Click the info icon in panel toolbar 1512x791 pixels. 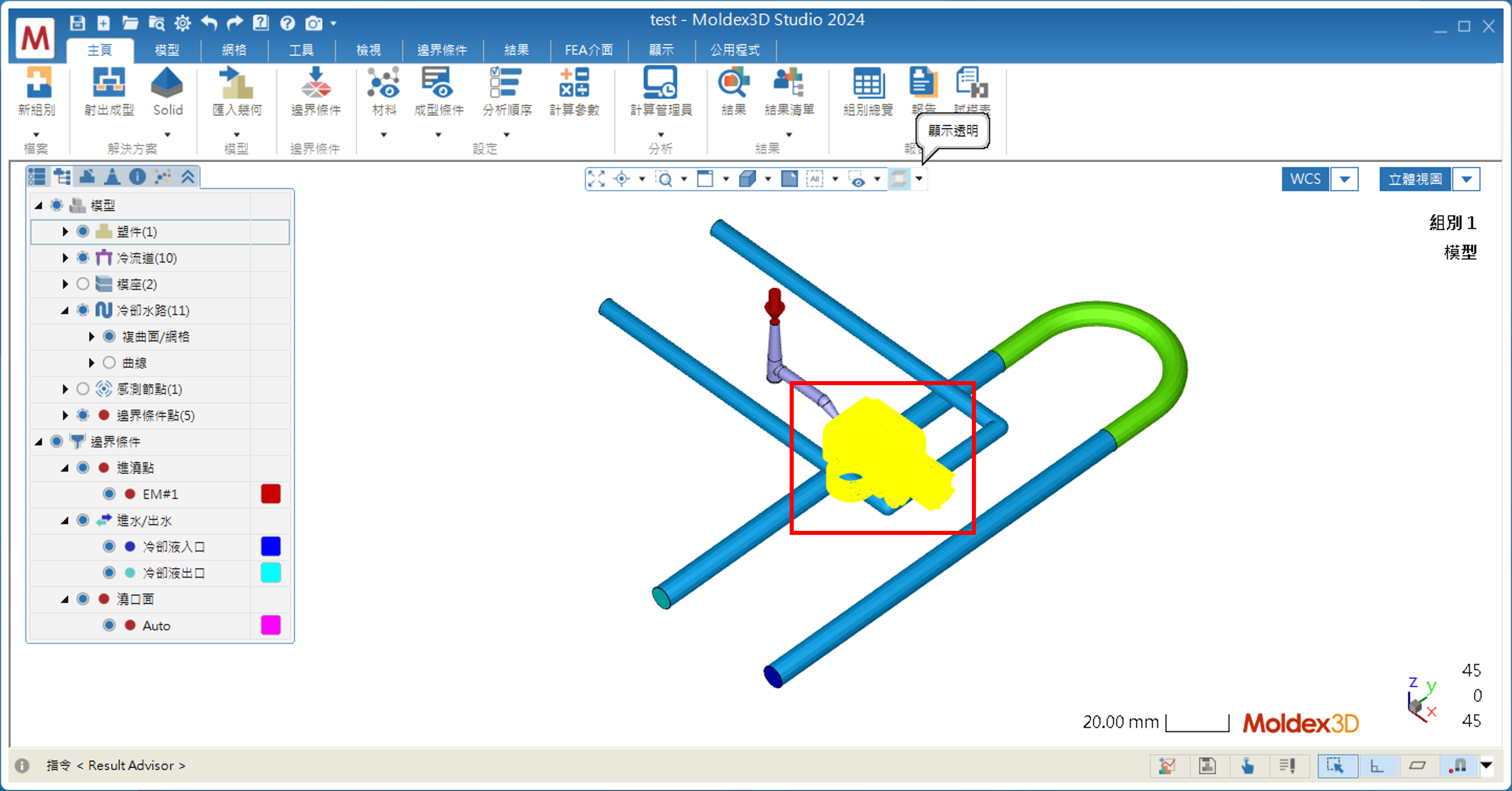pyautogui.click(x=137, y=176)
